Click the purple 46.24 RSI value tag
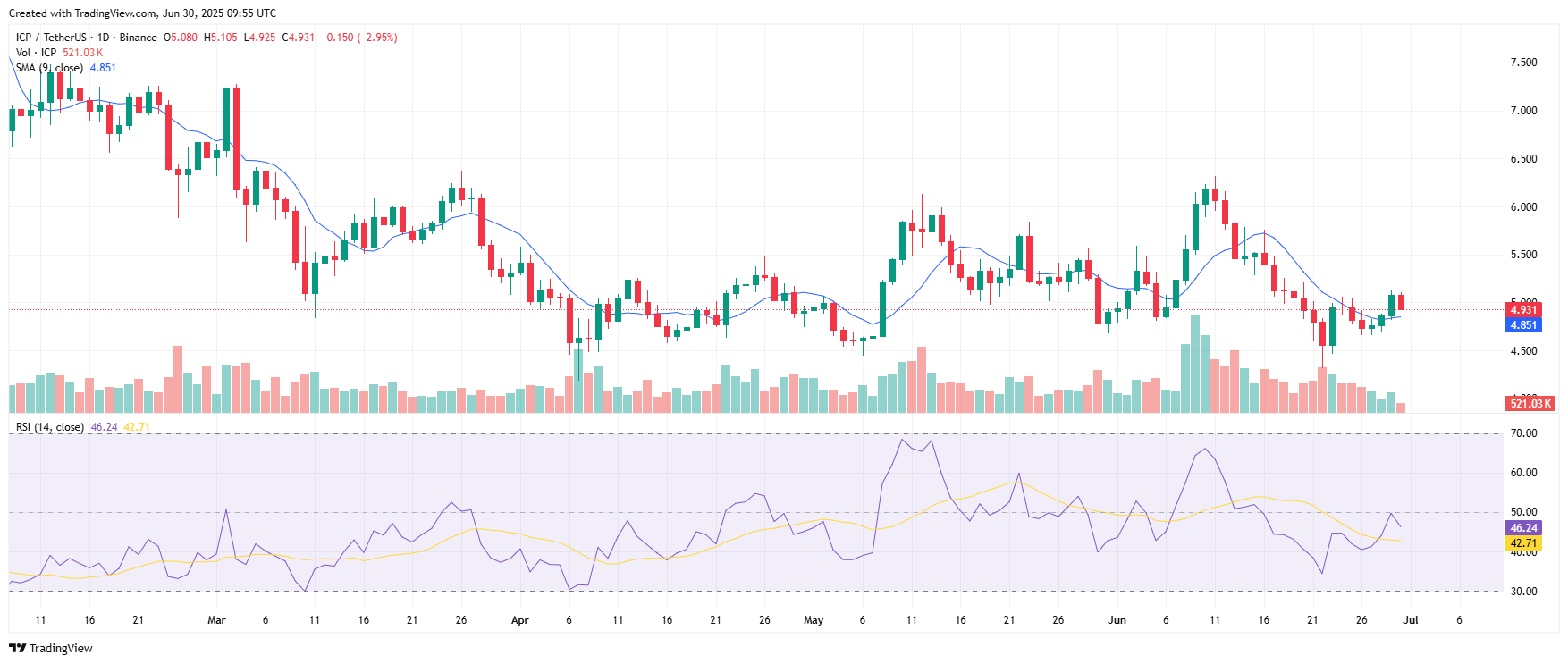1568x664 pixels. pyautogui.click(x=1523, y=528)
